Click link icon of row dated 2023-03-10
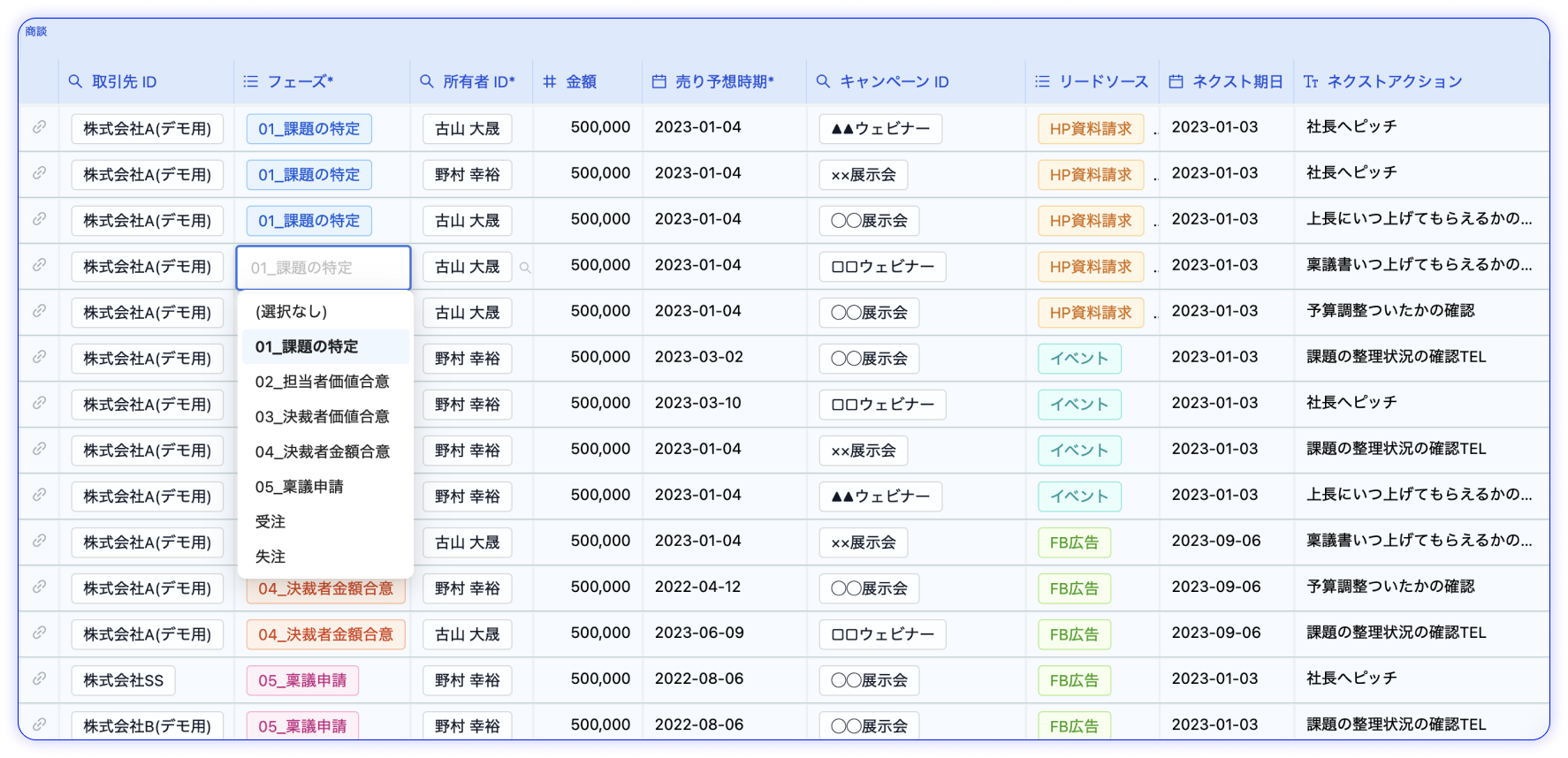 [39, 403]
